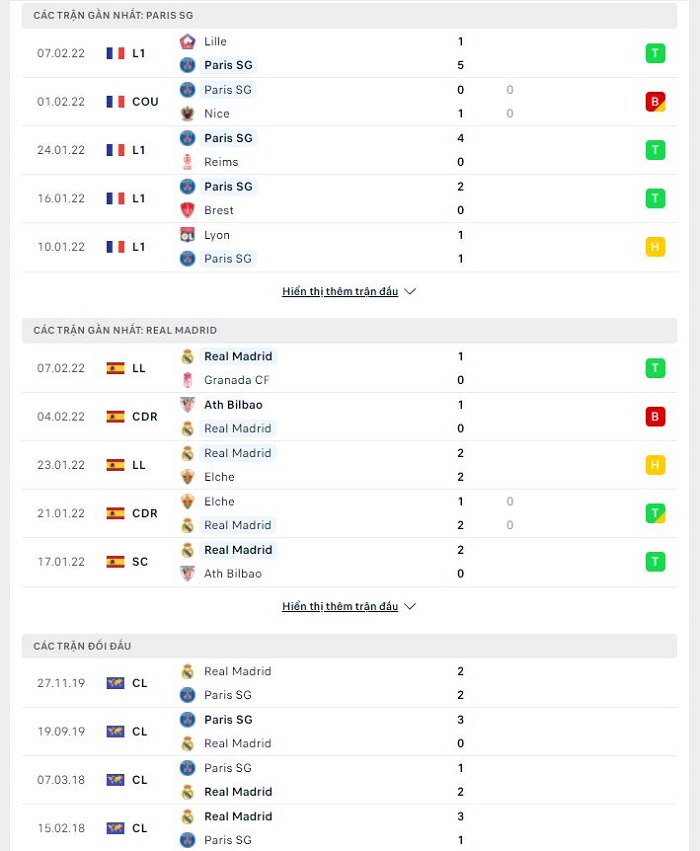The height and width of the screenshot is (851, 700).
Task: Select Real Madrid team name in 15.02.18 match
Action: pyautogui.click(x=238, y=816)
